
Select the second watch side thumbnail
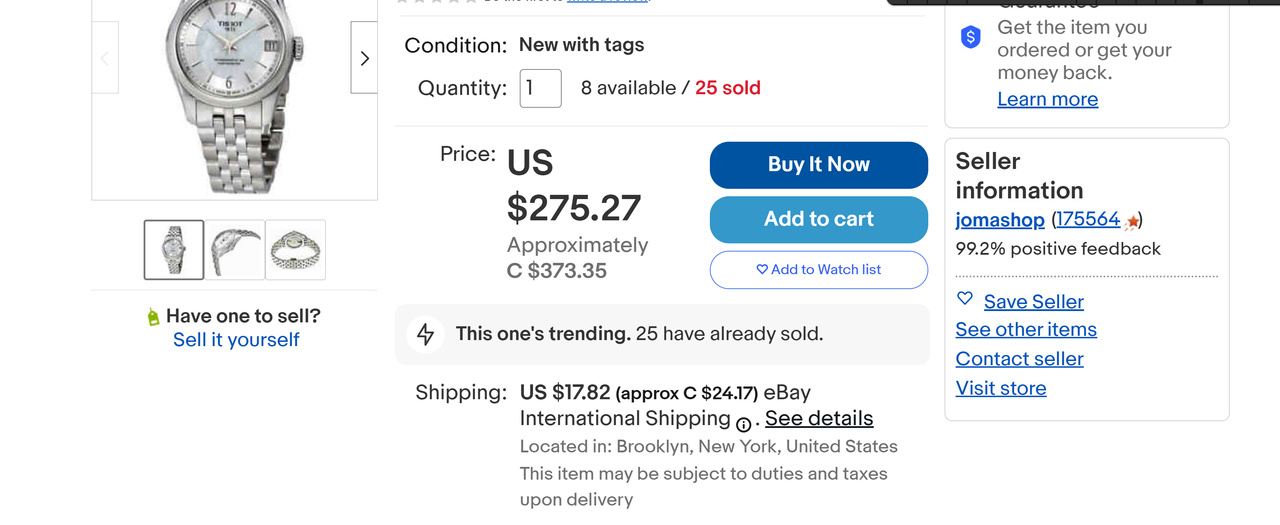(235, 250)
